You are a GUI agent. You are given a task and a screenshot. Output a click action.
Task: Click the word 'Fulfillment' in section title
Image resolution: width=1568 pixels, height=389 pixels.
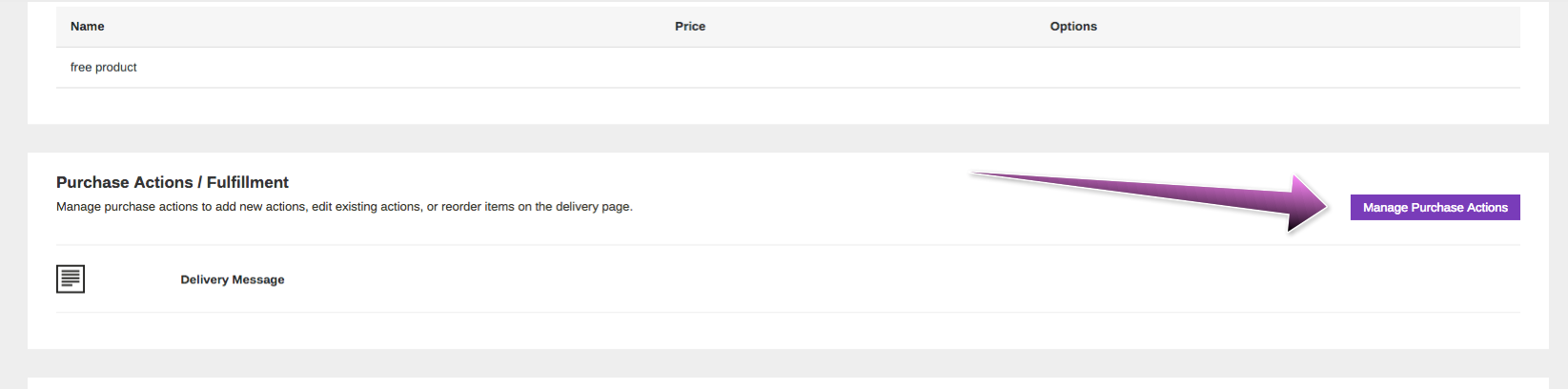(x=248, y=182)
